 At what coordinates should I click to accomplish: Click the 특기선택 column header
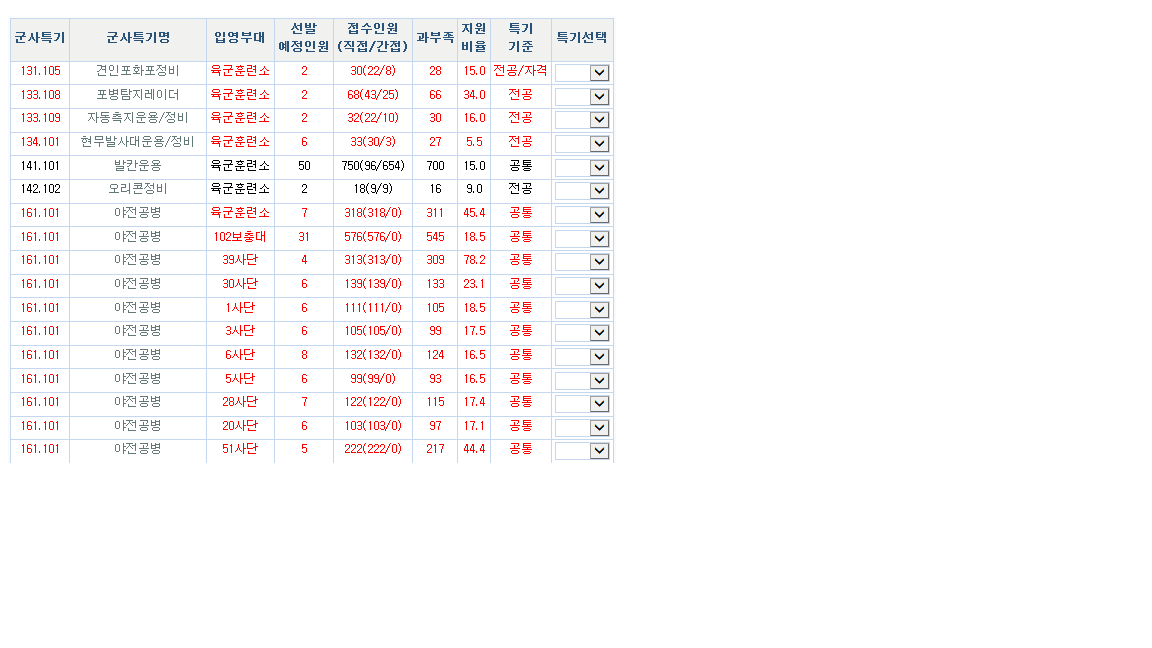click(582, 38)
